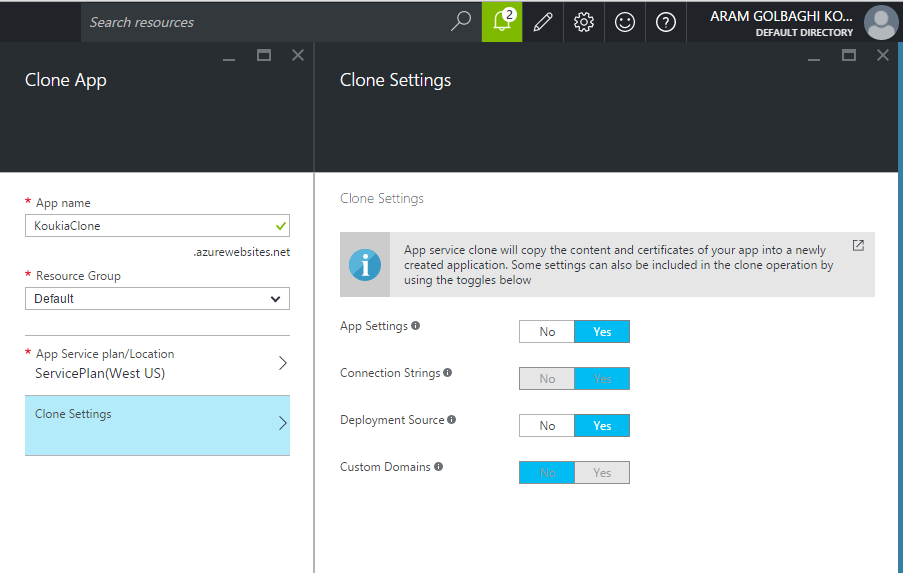Click green checkmark in App name field
Viewport: 903px width, 573px height.
pyautogui.click(x=281, y=226)
